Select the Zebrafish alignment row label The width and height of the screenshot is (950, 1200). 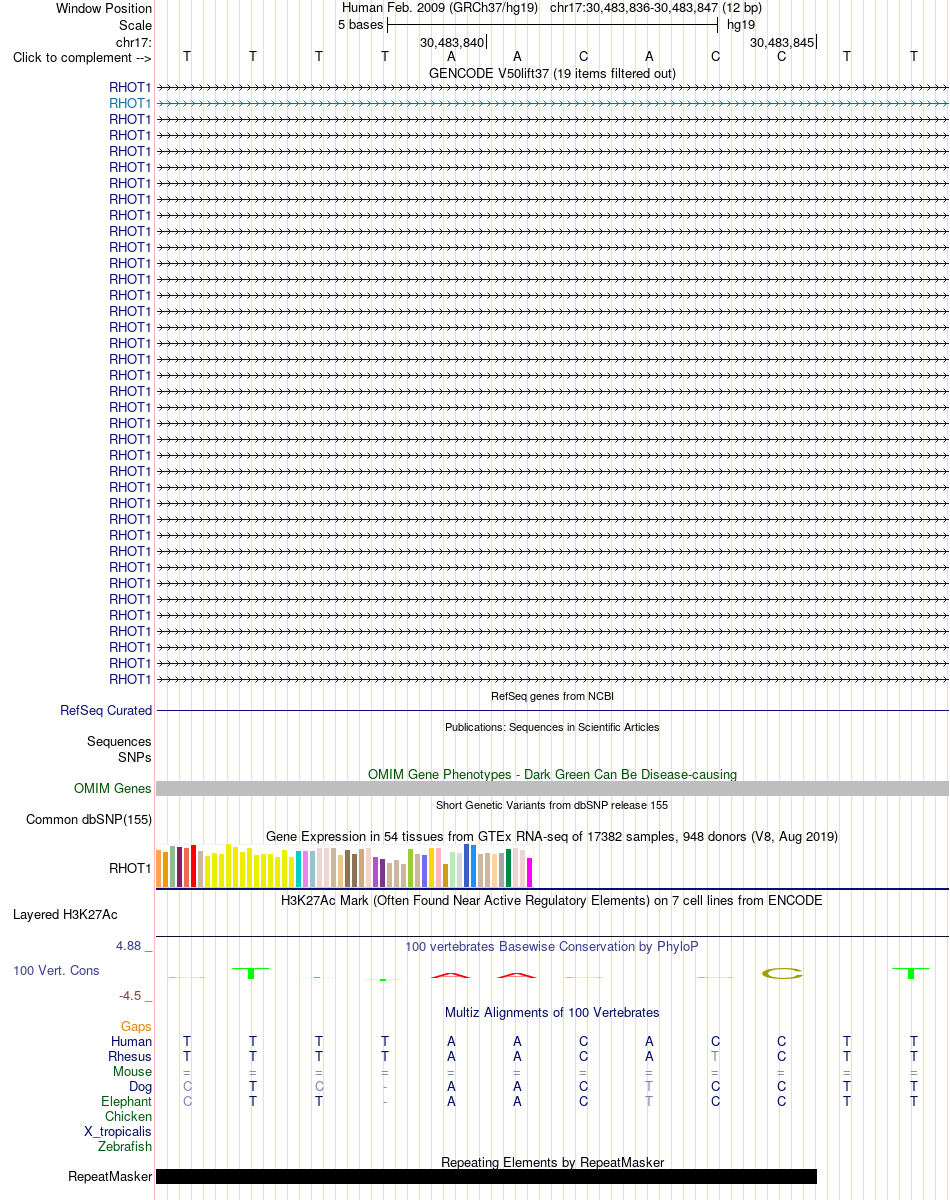(125, 1146)
